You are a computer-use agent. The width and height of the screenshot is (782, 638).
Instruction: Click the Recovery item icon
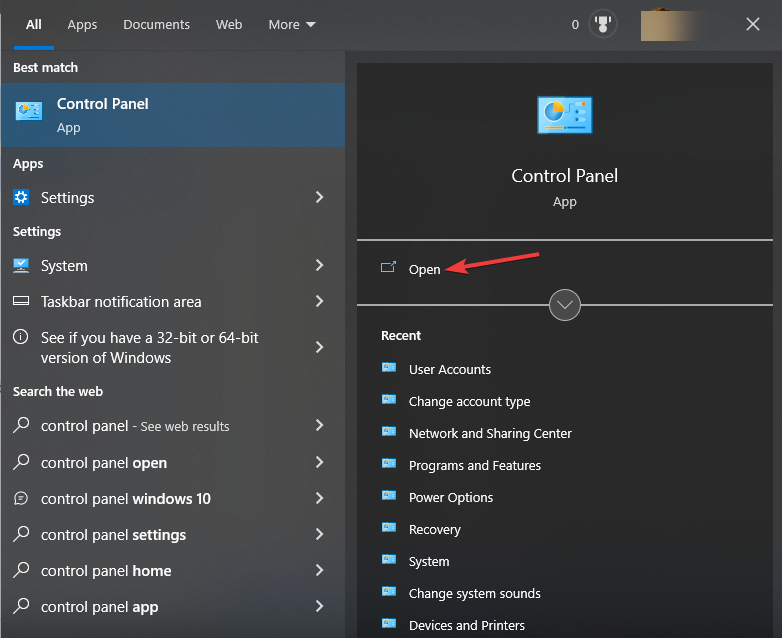pyautogui.click(x=389, y=528)
